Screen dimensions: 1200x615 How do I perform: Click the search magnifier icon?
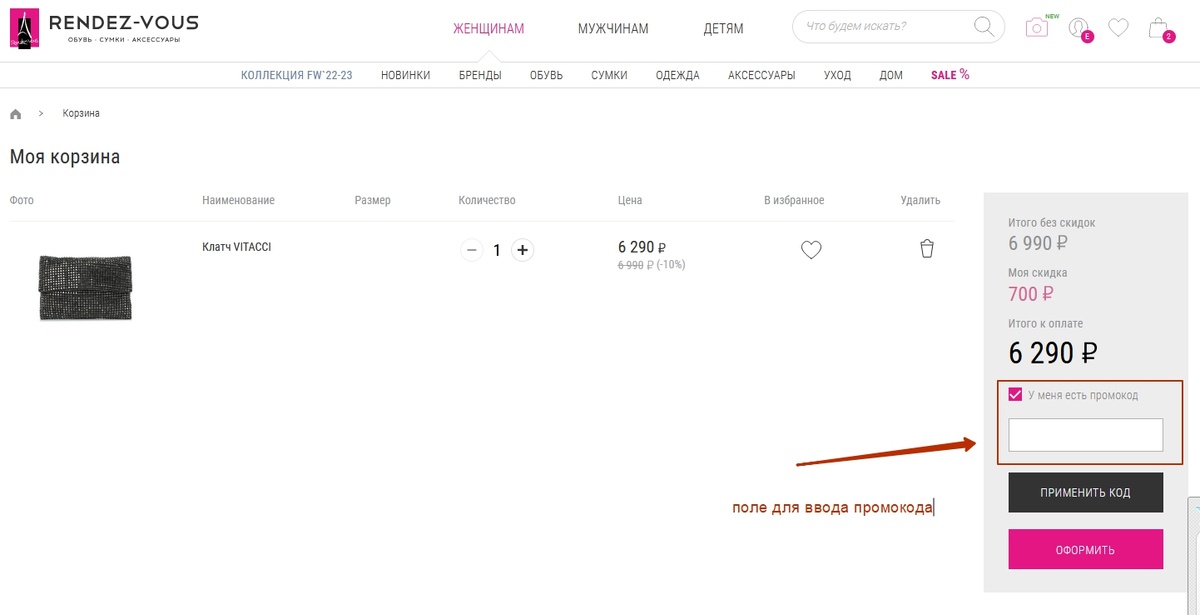[x=984, y=27]
